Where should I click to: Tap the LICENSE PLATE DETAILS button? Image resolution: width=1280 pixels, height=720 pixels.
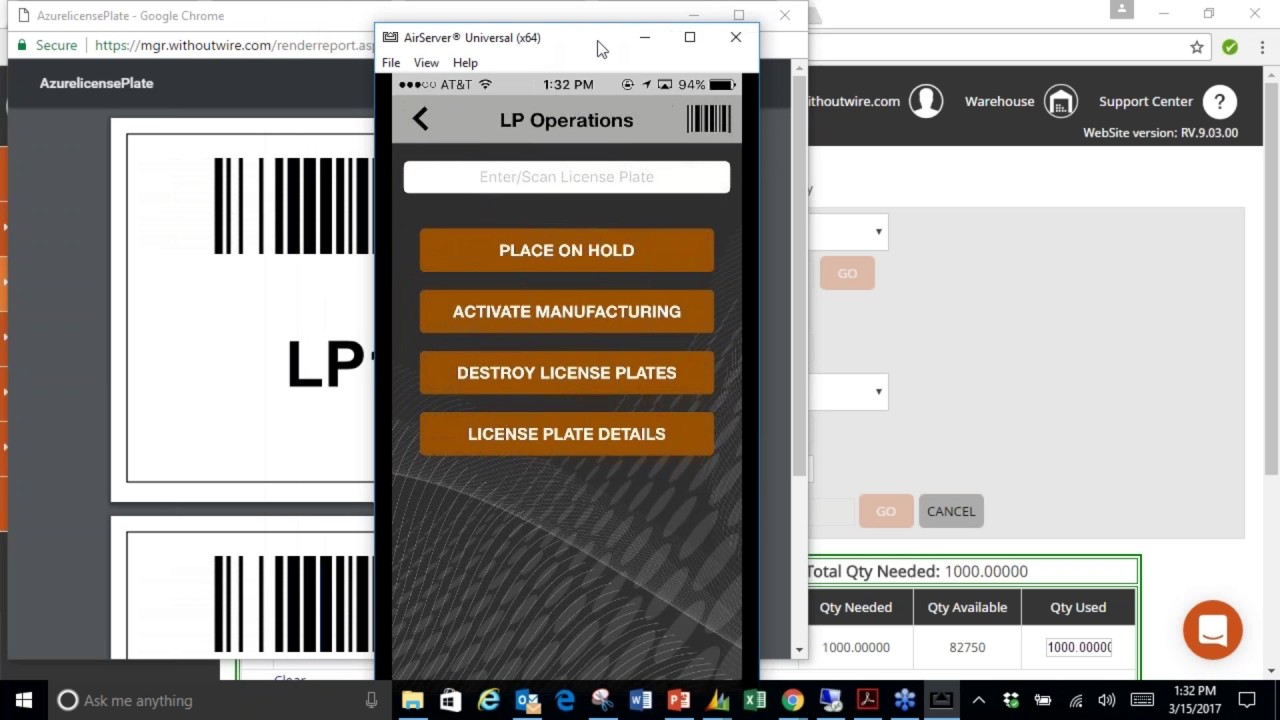click(x=566, y=434)
